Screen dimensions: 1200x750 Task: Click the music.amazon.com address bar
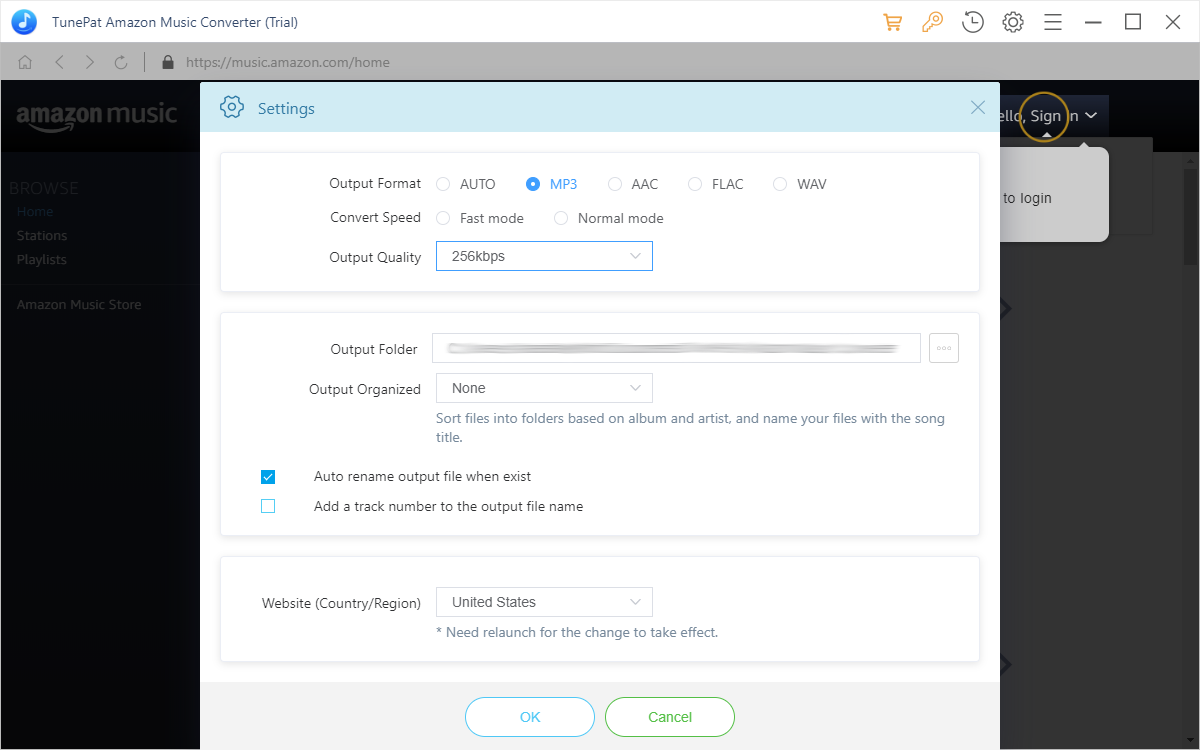pos(288,62)
